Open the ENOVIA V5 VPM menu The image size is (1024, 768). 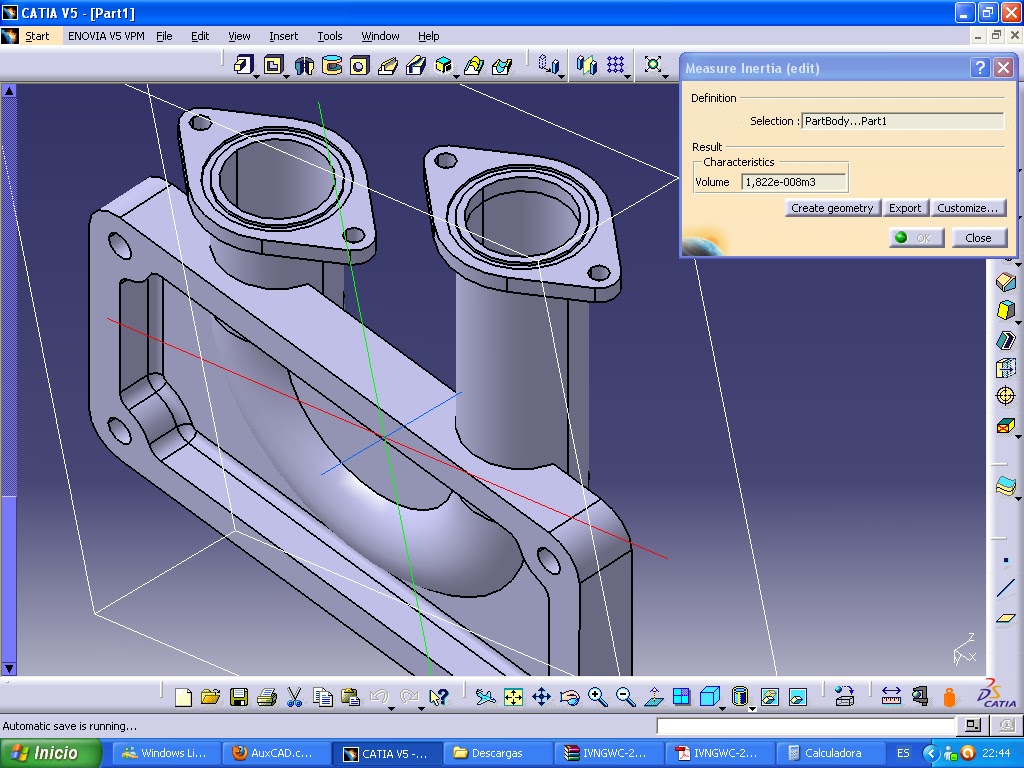pyautogui.click(x=106, y=36)
